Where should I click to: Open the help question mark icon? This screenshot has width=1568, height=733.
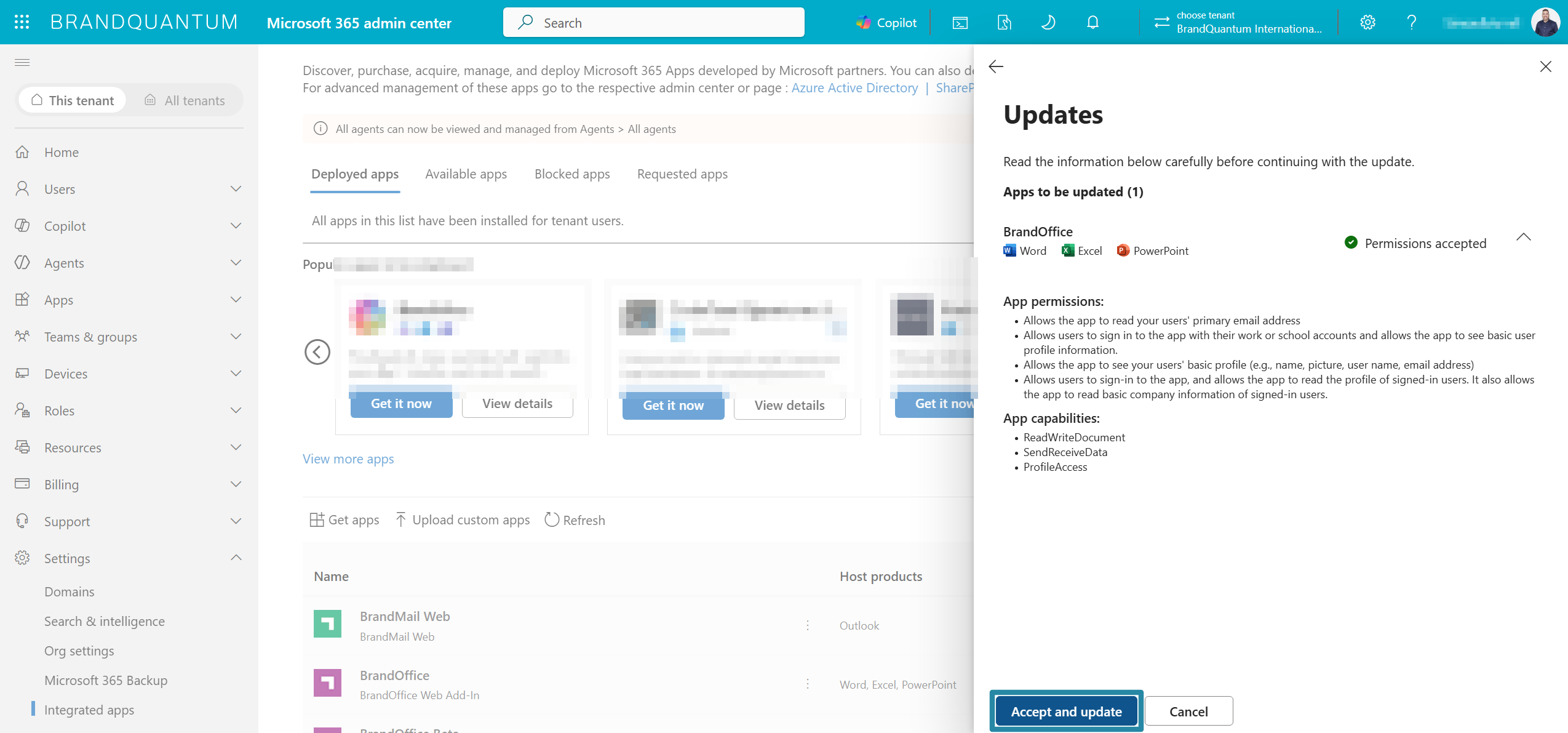click(x=1412, y=23)
